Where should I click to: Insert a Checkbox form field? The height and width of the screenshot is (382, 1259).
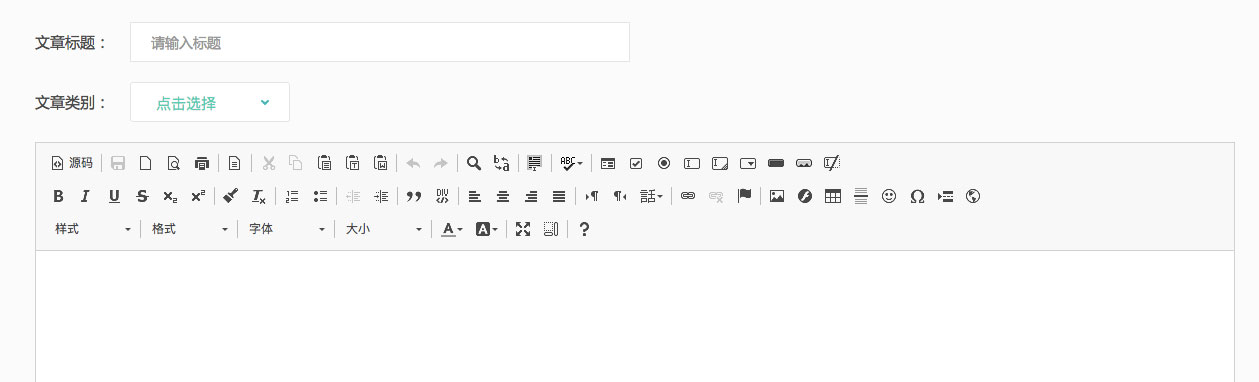coord(636,163)
